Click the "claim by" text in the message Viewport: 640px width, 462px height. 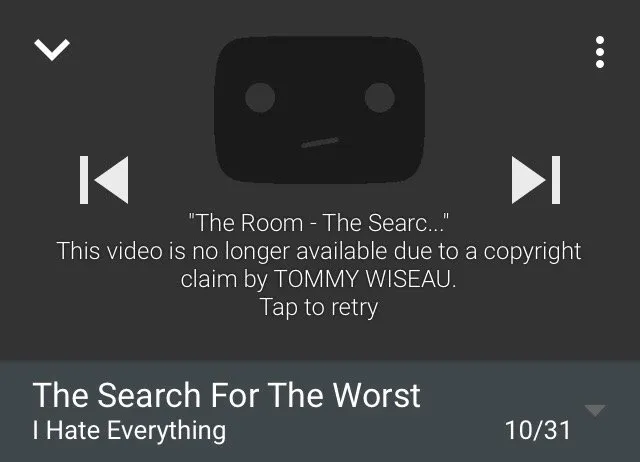click(224, 279)
